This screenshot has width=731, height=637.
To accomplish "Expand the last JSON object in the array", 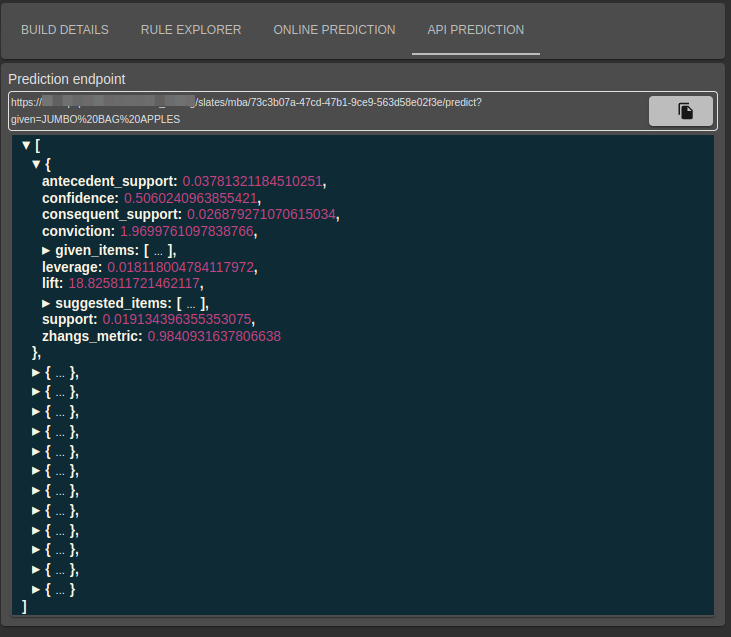I will coord(36,589).
